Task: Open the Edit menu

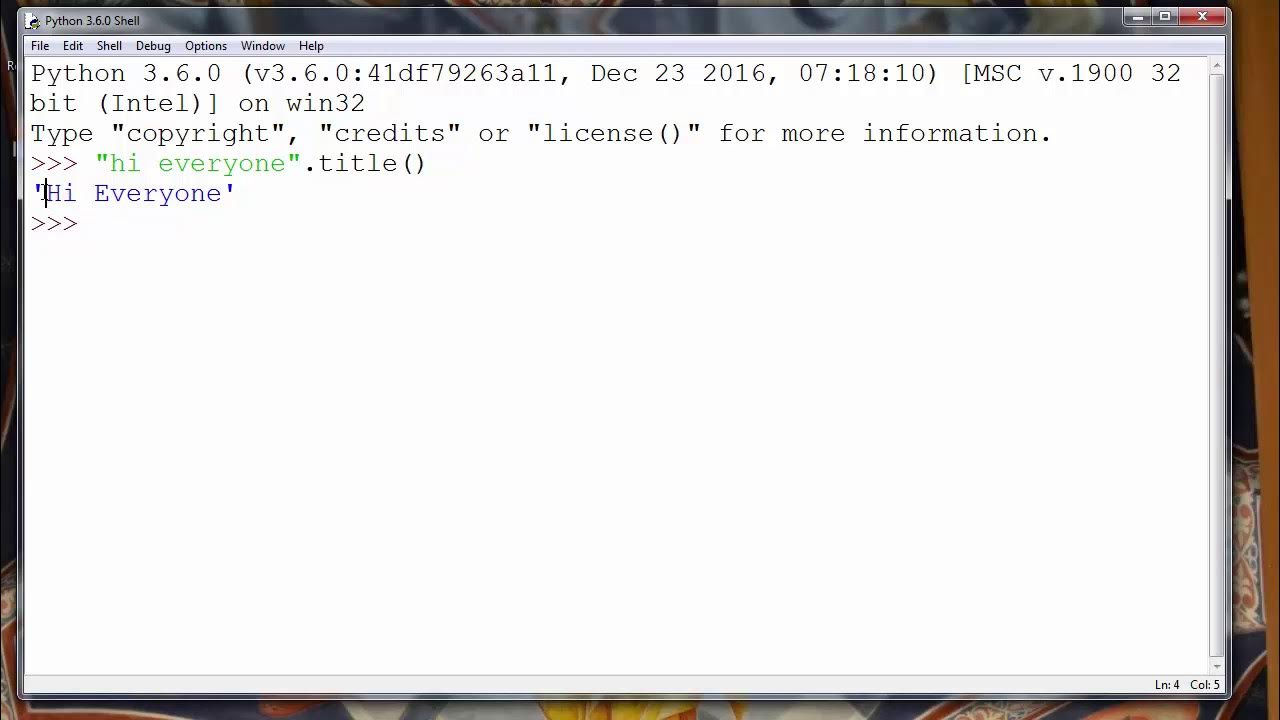Action: (73, 46)
